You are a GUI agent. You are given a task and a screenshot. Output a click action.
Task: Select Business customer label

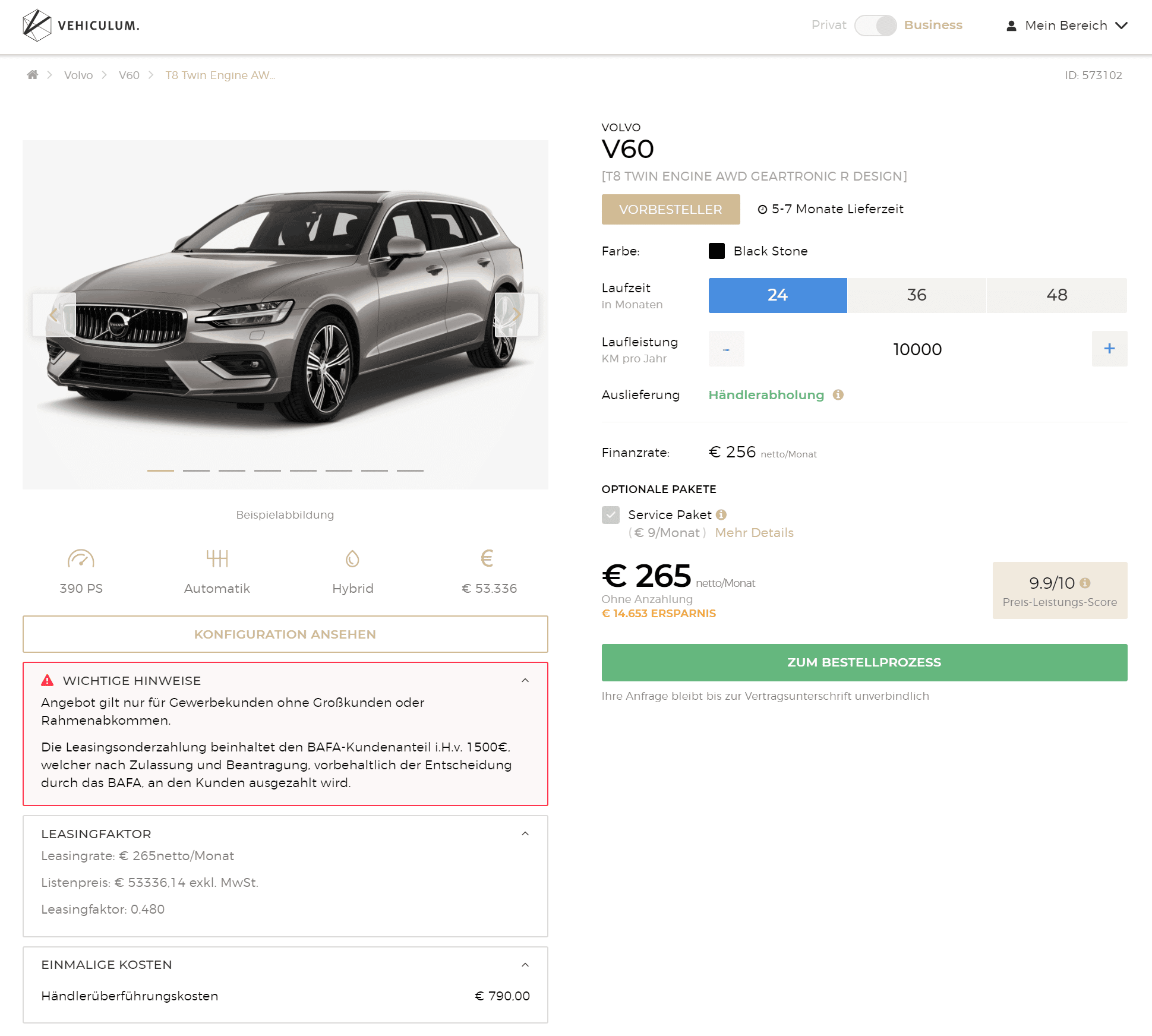coord(933,25)
